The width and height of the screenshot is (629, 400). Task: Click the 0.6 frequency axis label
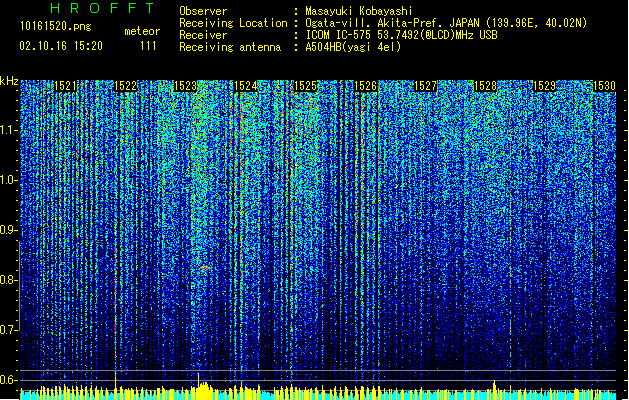tap(9, 380)
